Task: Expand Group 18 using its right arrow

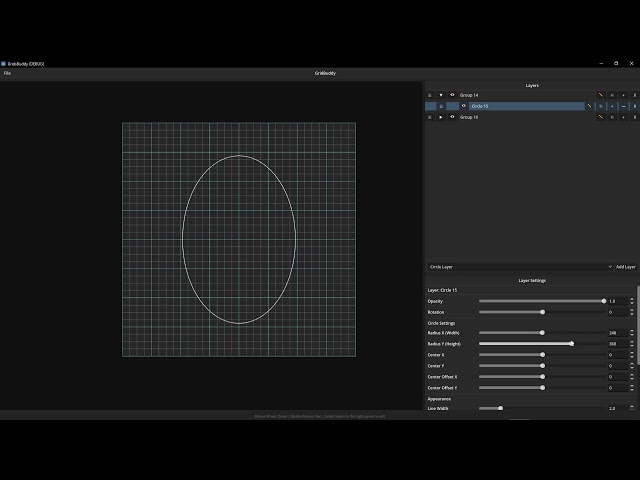Action: pyautogui.click(x=441, y=117)
